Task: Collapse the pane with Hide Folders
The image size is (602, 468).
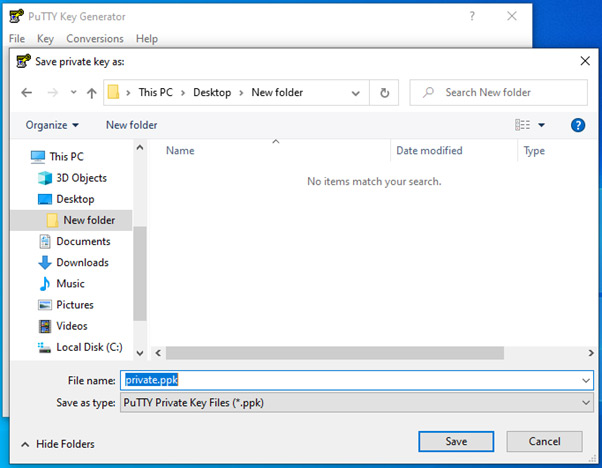Action: (58, 444)
